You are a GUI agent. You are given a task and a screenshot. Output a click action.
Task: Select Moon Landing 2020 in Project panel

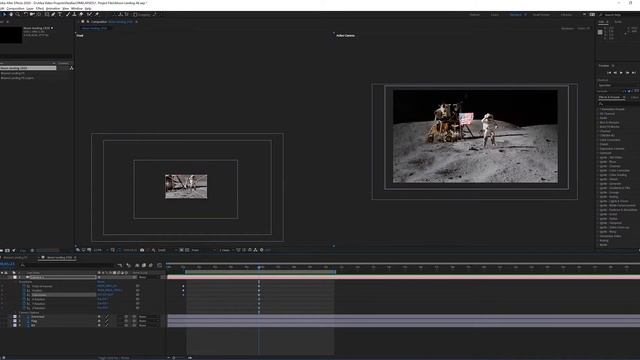coord(28,68)
